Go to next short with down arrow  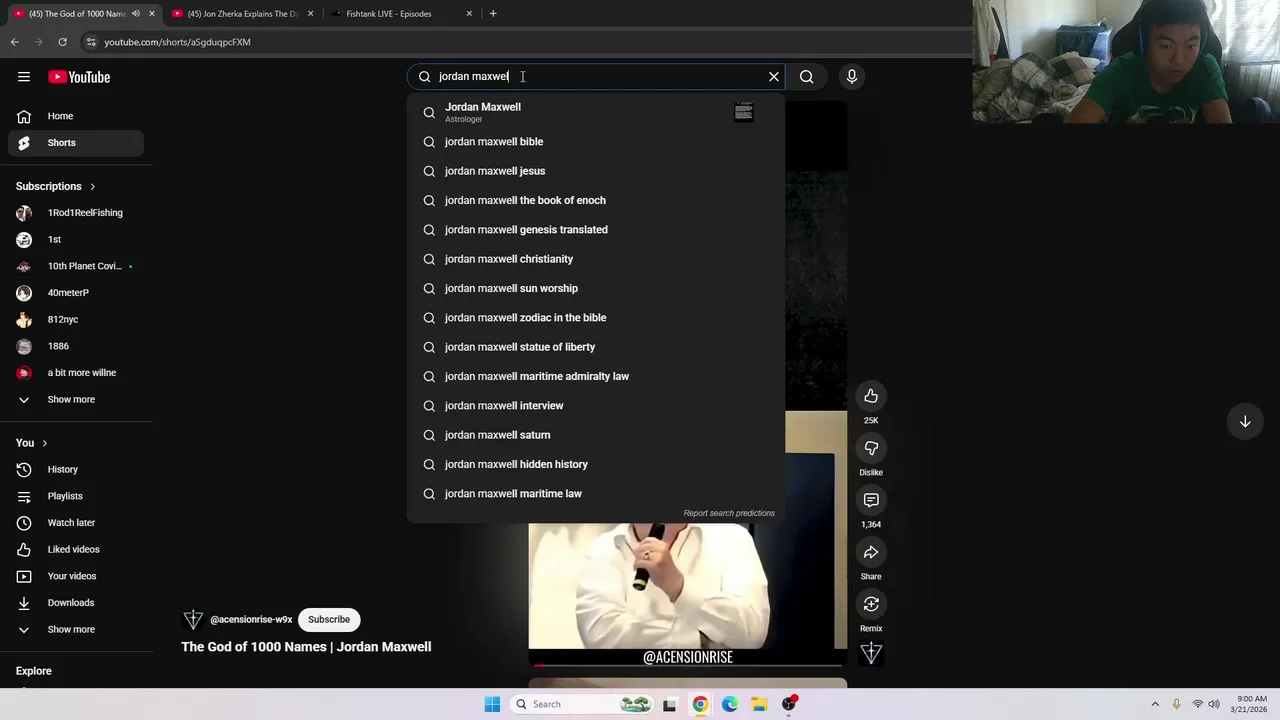click(1245, 422)
